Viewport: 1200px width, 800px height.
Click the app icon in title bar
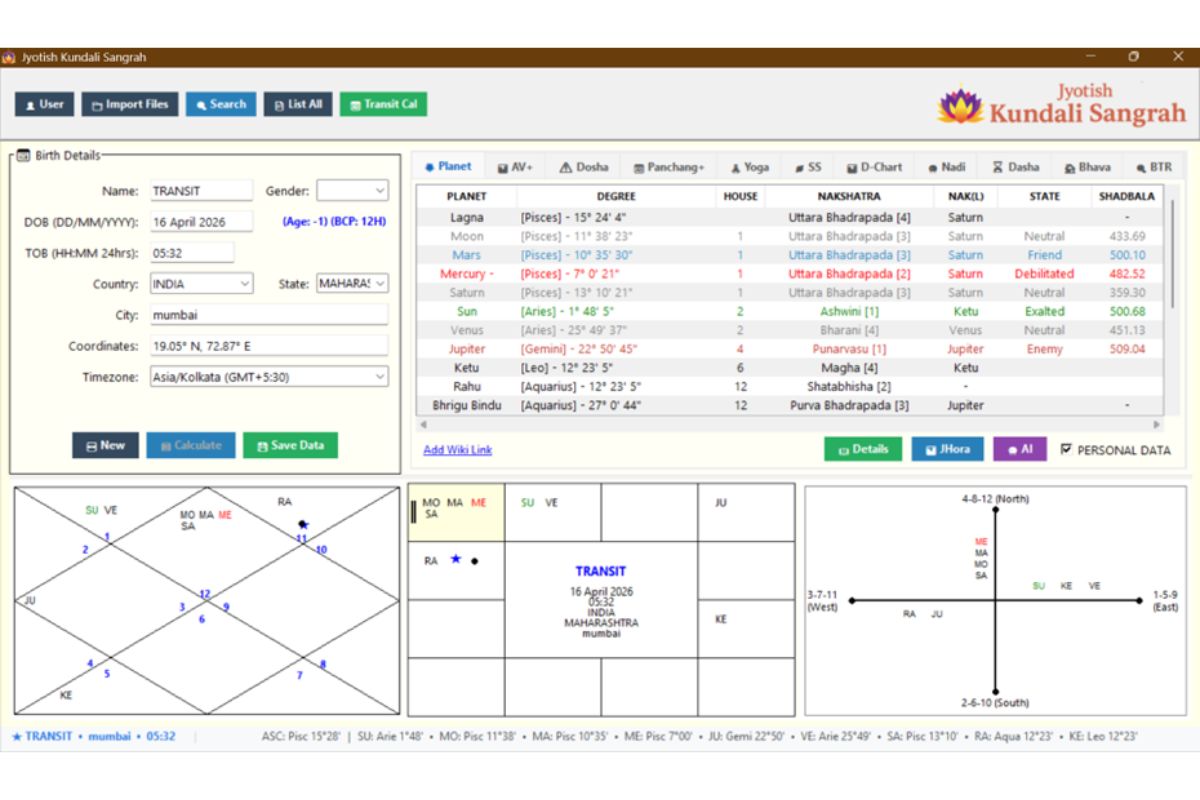(x=9, y=57)
